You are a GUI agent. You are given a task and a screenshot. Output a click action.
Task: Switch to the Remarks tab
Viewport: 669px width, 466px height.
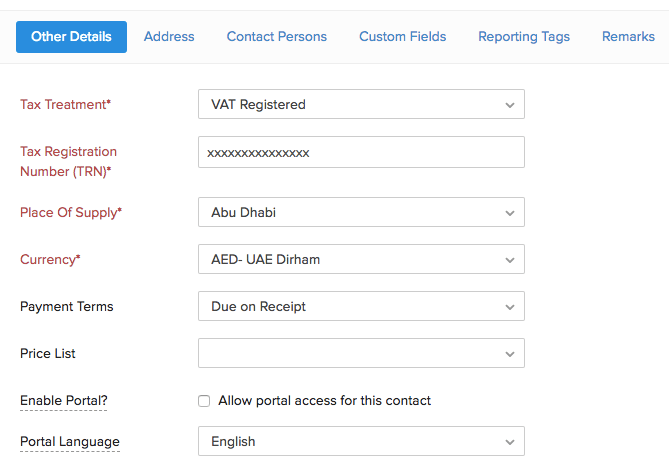(628, 37)
